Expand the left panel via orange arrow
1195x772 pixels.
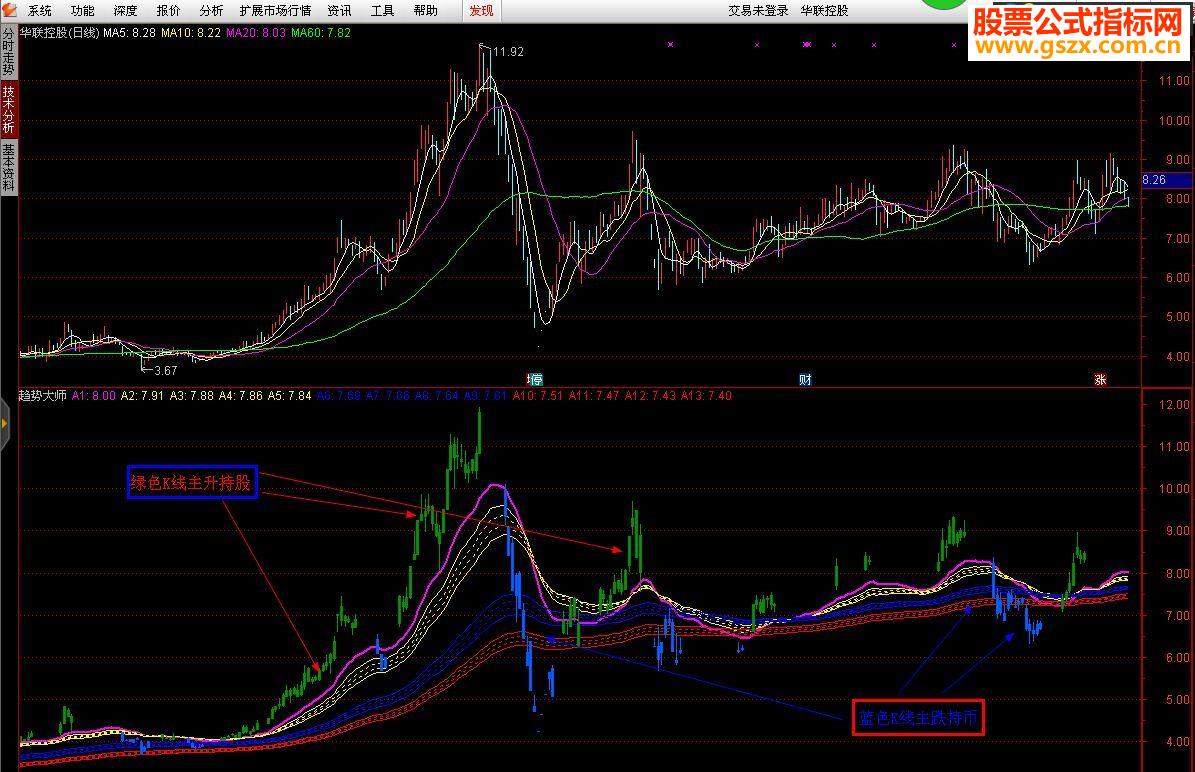tap(4, 424)
